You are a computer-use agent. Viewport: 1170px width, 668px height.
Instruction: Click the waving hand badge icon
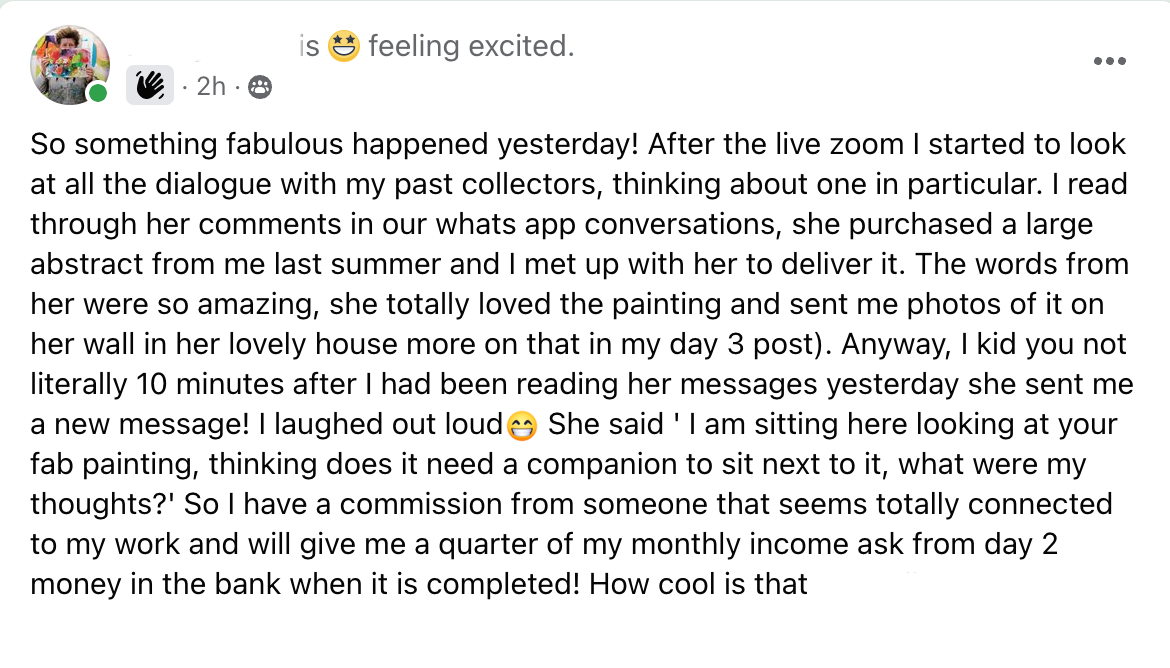tap(150, 87)
